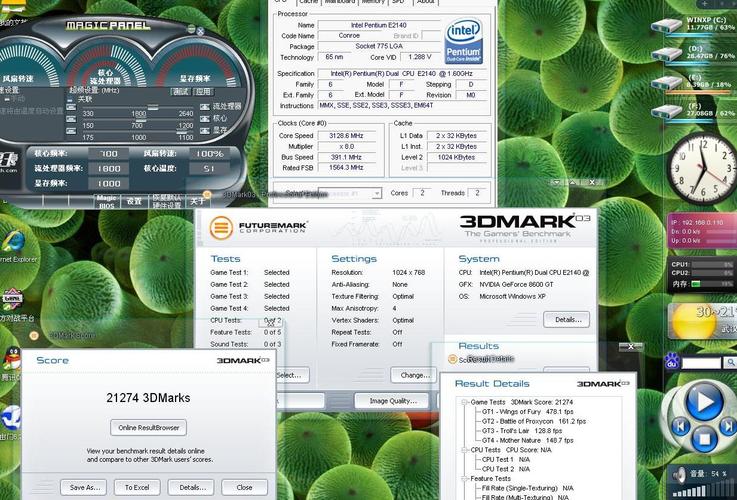Switch to CPU-Z About tab
Viewport: 737px width, 500px height.
pos(426,2)
